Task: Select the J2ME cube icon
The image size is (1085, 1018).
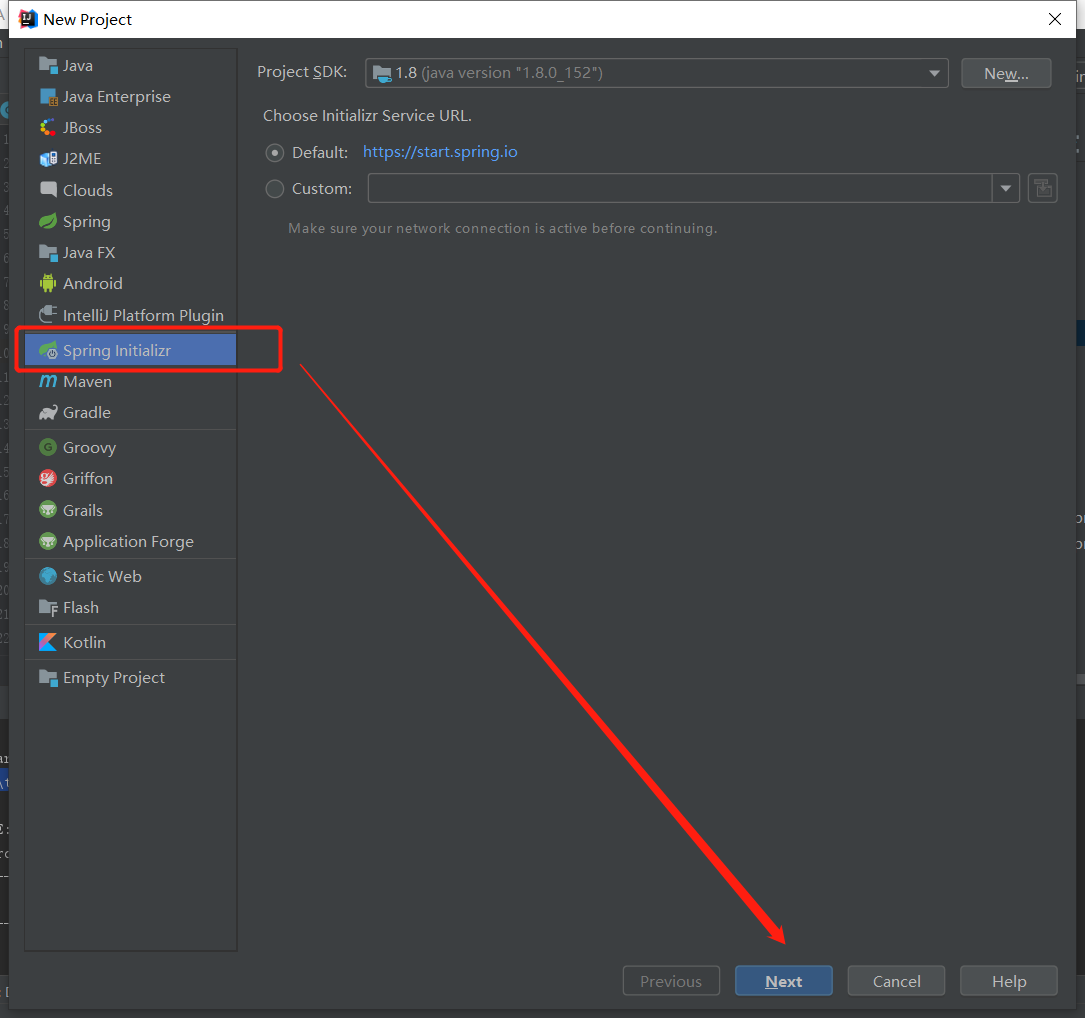Action: pyautogui.click(x=48, y=158)
